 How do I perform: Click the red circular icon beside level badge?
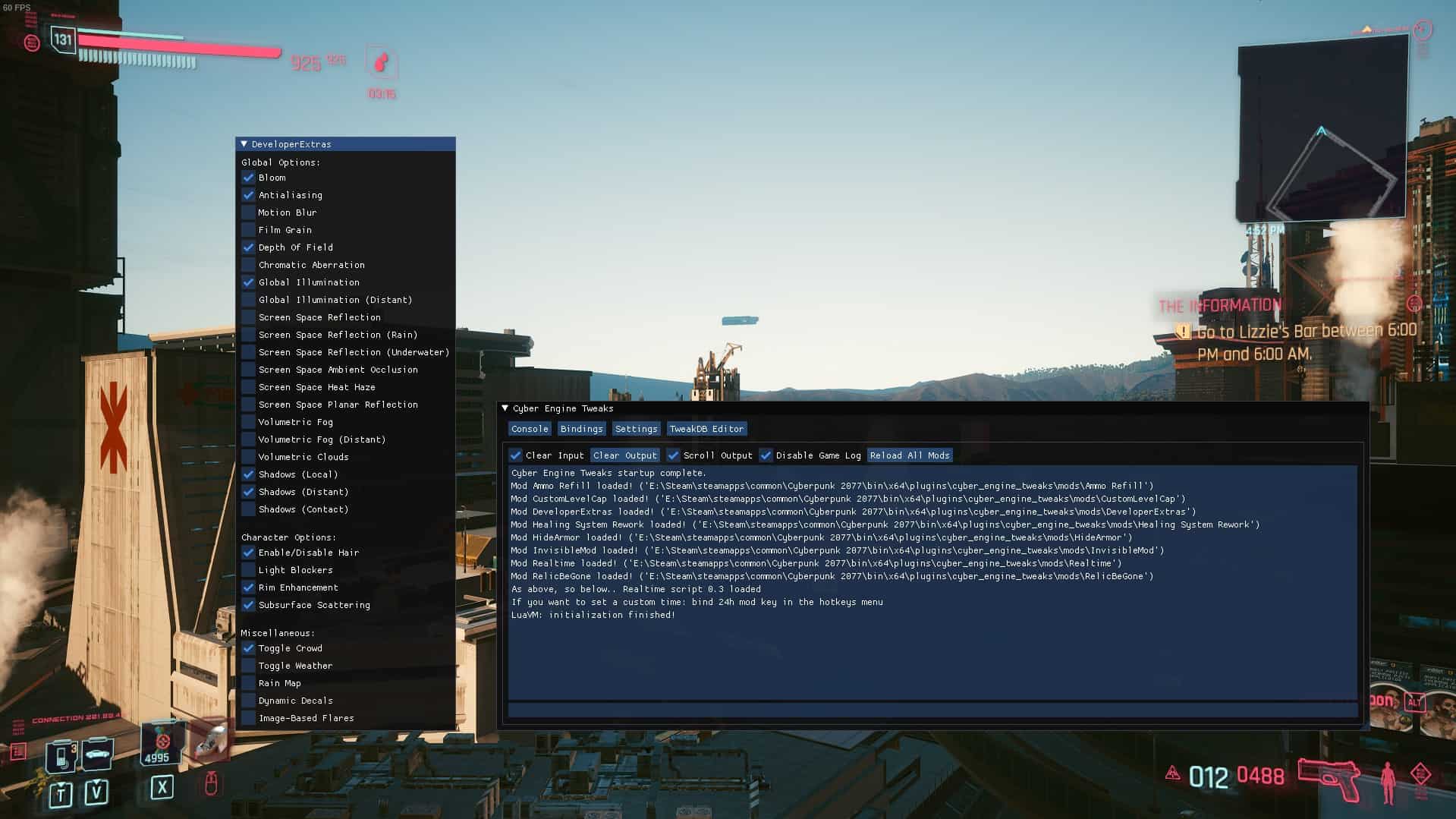tap(32, 43)
